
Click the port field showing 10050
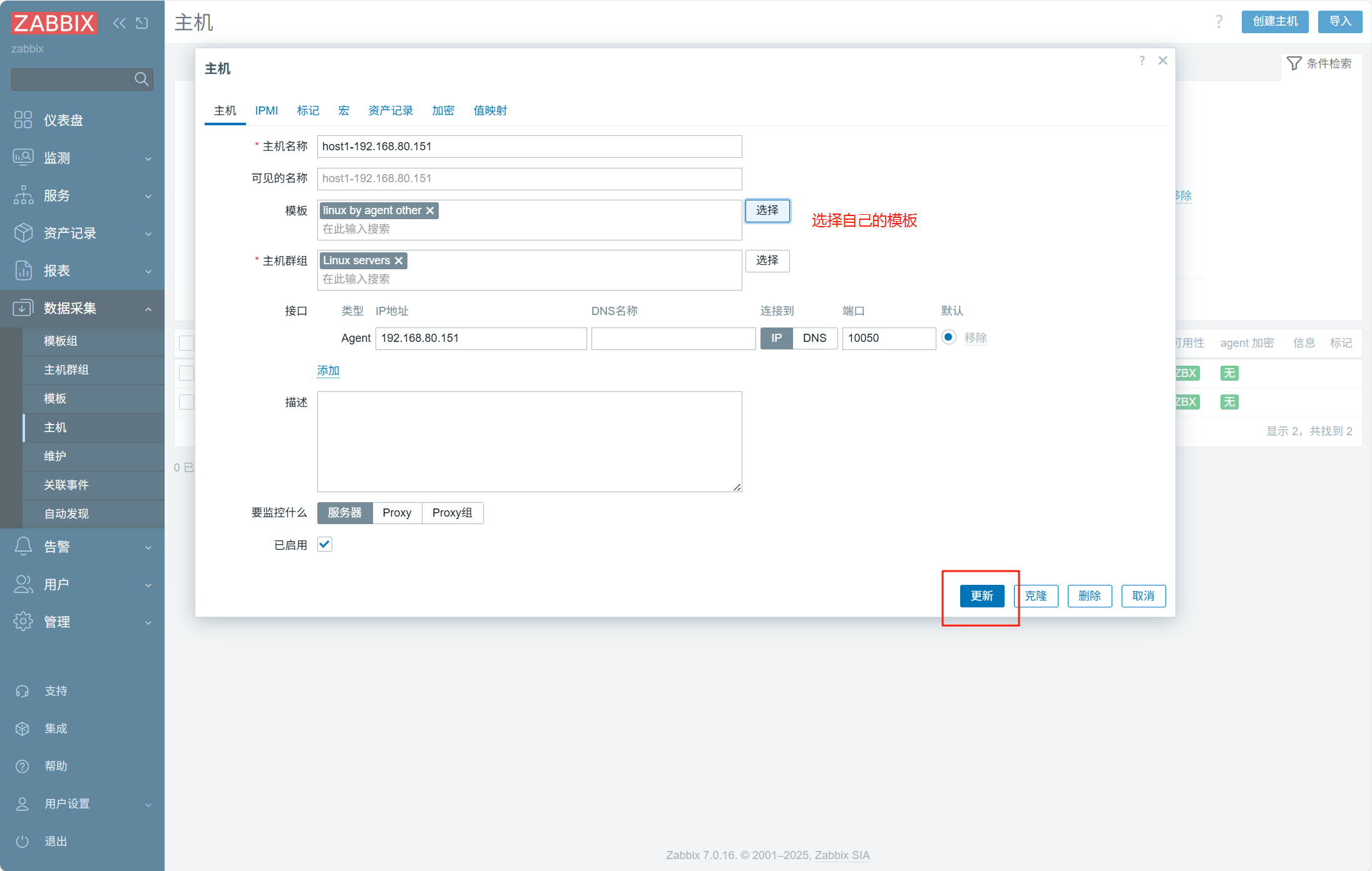click(x=889, y=338)
